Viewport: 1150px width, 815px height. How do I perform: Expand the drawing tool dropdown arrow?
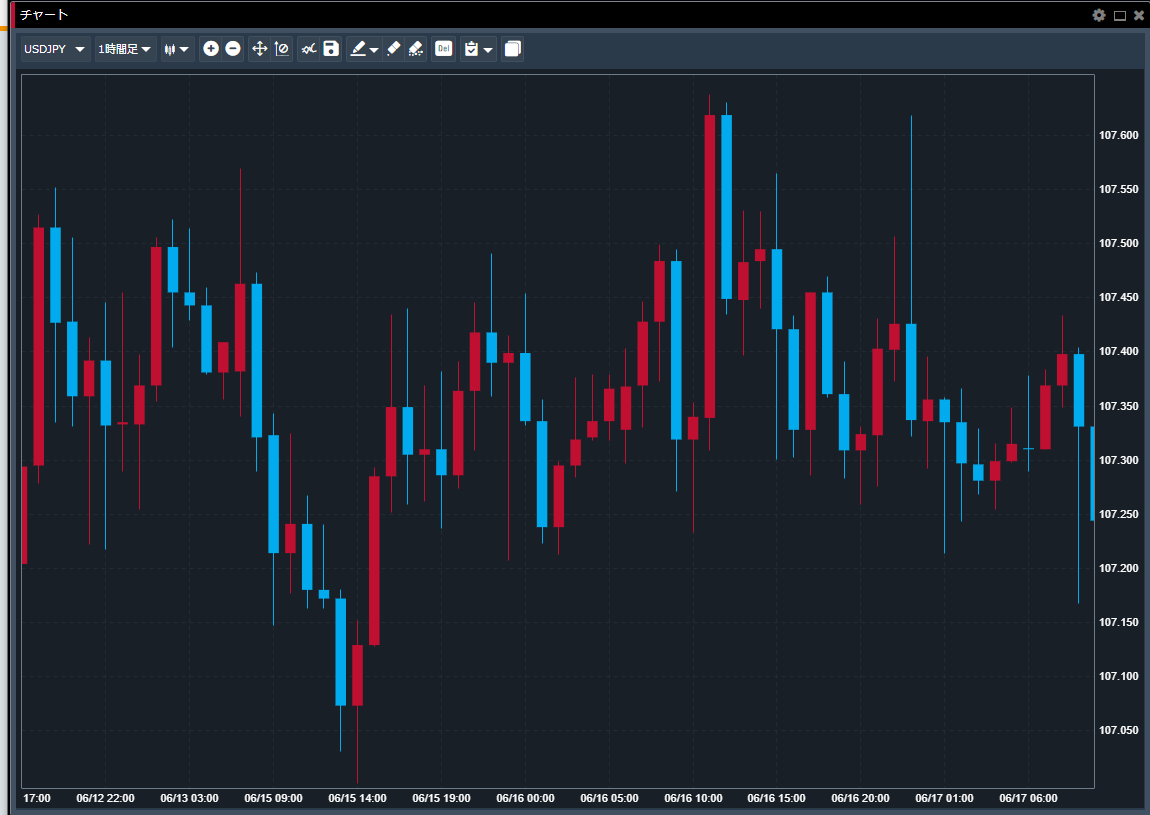coord(374,49)
